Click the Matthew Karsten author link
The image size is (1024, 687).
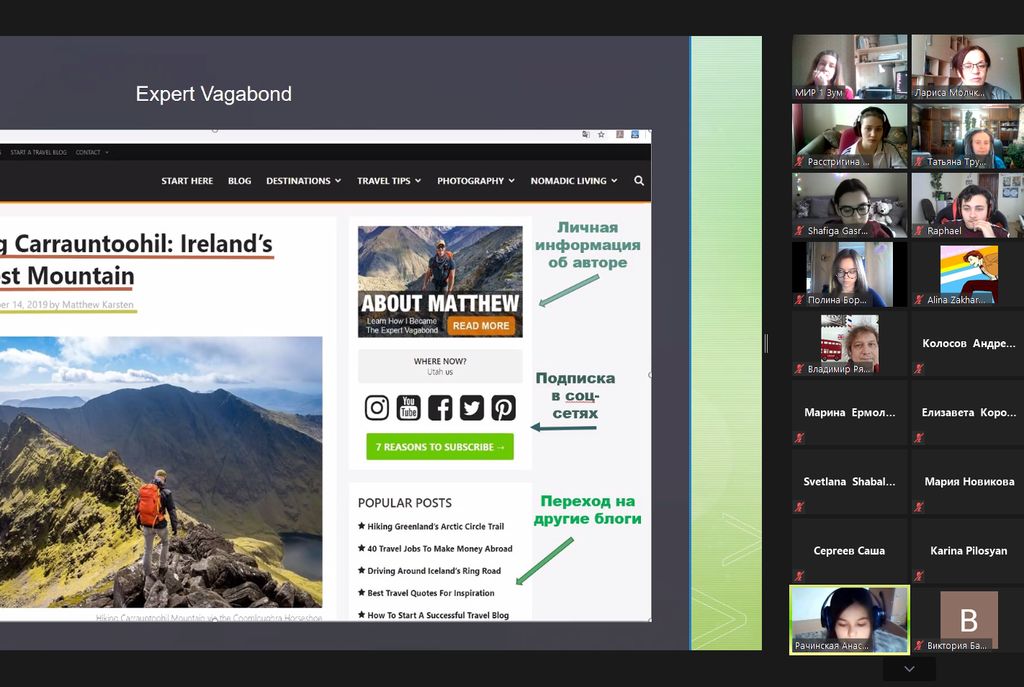click(x=97, y=304)
